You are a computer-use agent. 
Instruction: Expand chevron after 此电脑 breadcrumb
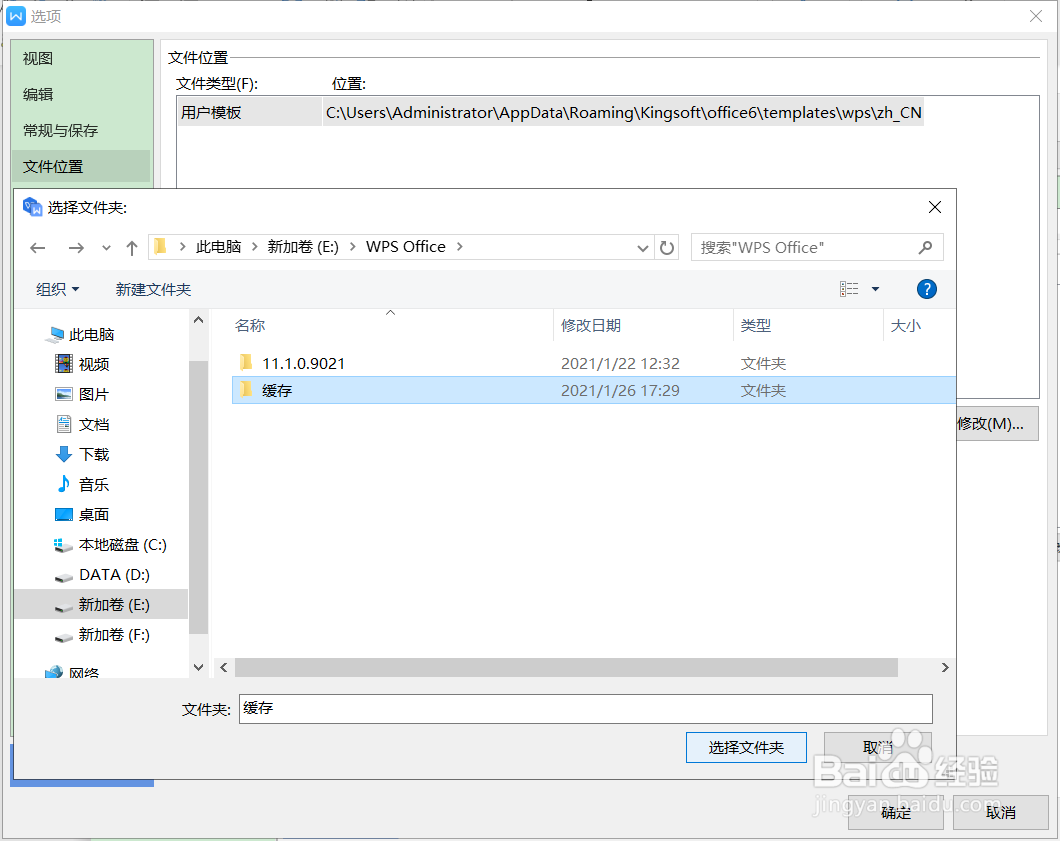tap(255, 247)
